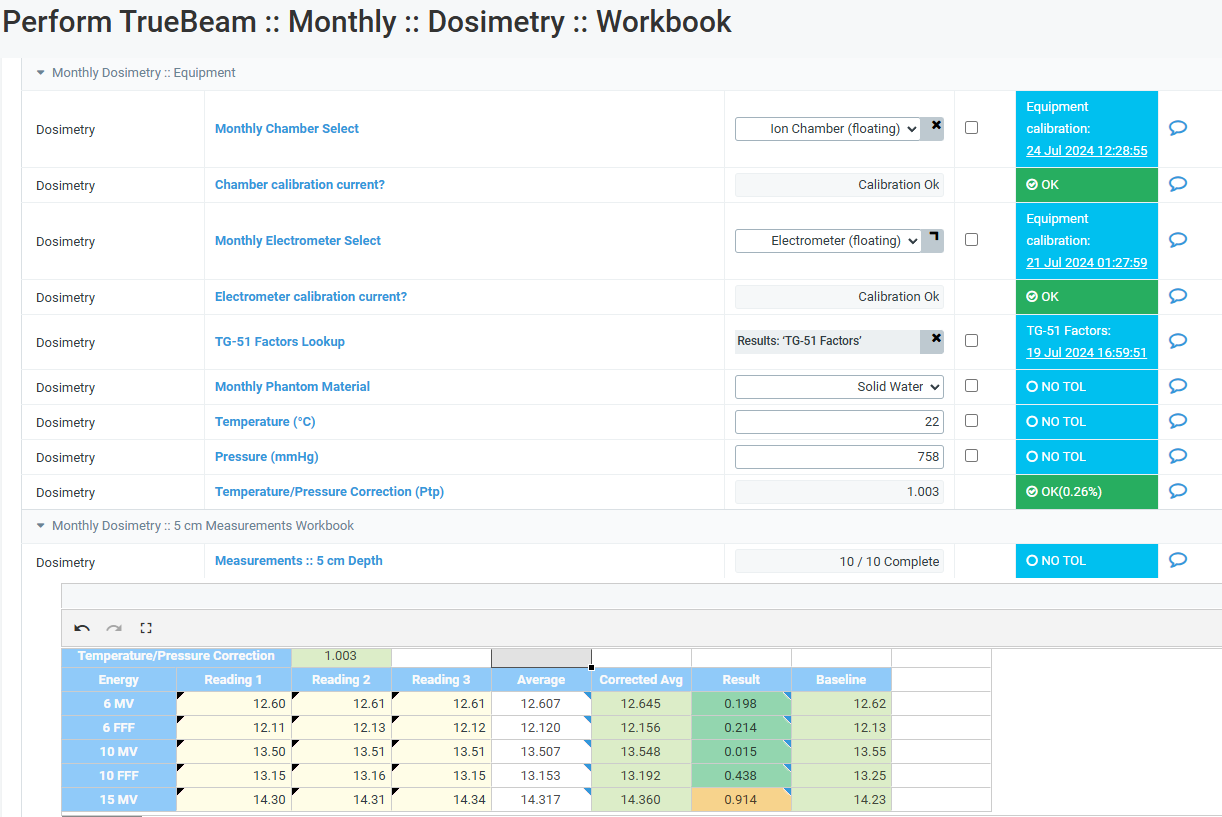Toggle spreadsheet fullscreen icon
Image resolution: width=1222 pixels, height=817 pixels.
(x=146, y=628)
